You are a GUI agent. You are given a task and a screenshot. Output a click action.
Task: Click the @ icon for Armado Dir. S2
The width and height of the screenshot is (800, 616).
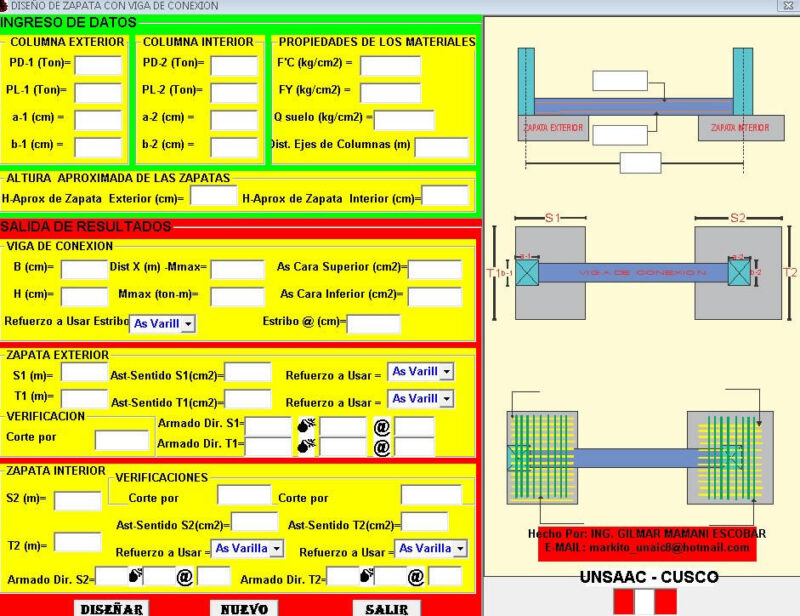tap(185, 577)
